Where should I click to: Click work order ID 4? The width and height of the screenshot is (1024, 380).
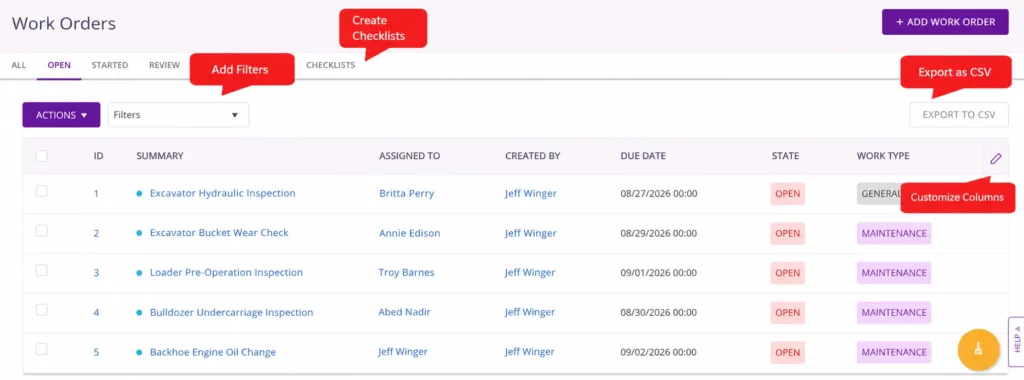[x=96, y=313]
